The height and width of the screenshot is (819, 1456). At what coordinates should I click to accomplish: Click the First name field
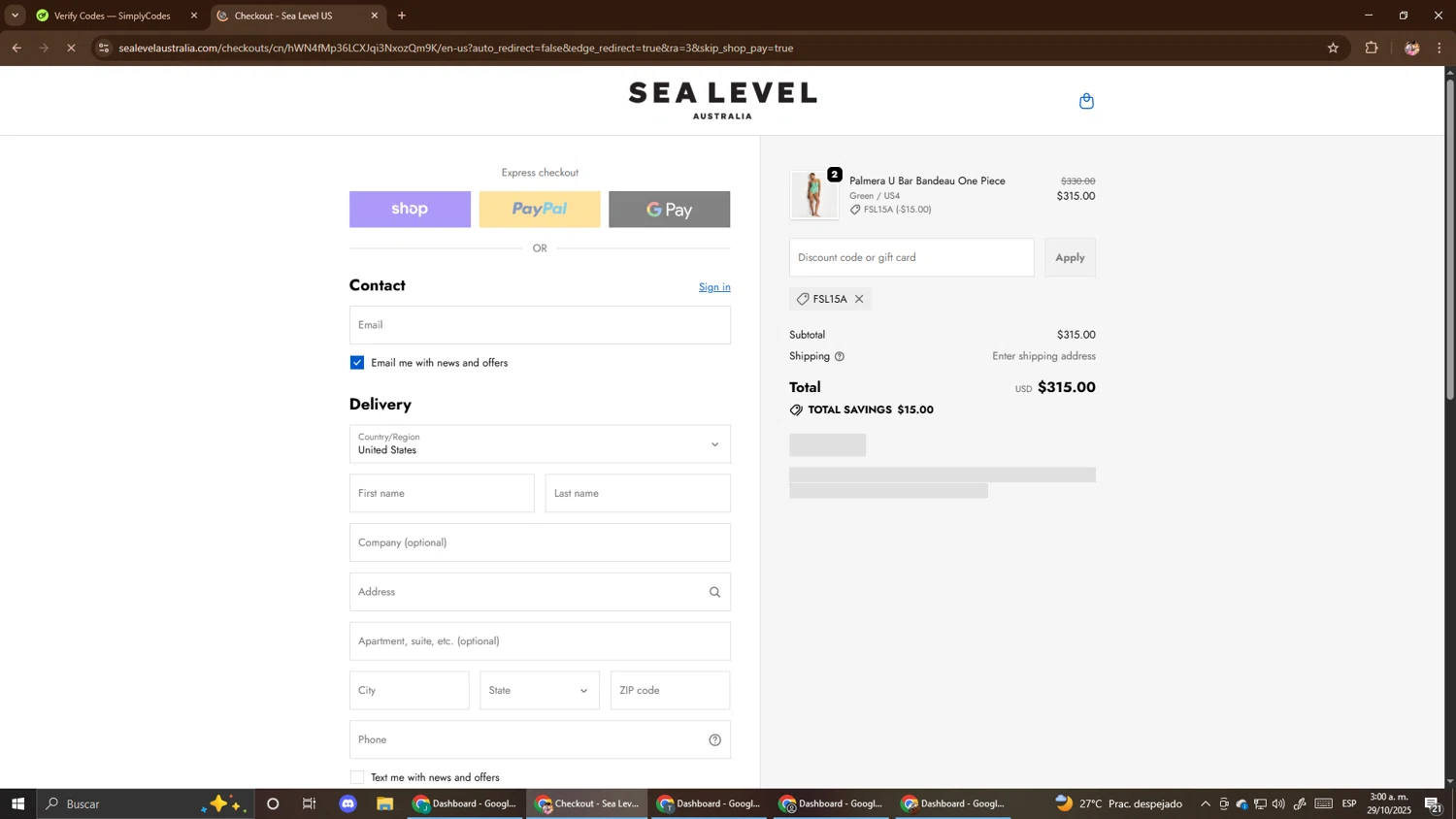click(442, 494)
